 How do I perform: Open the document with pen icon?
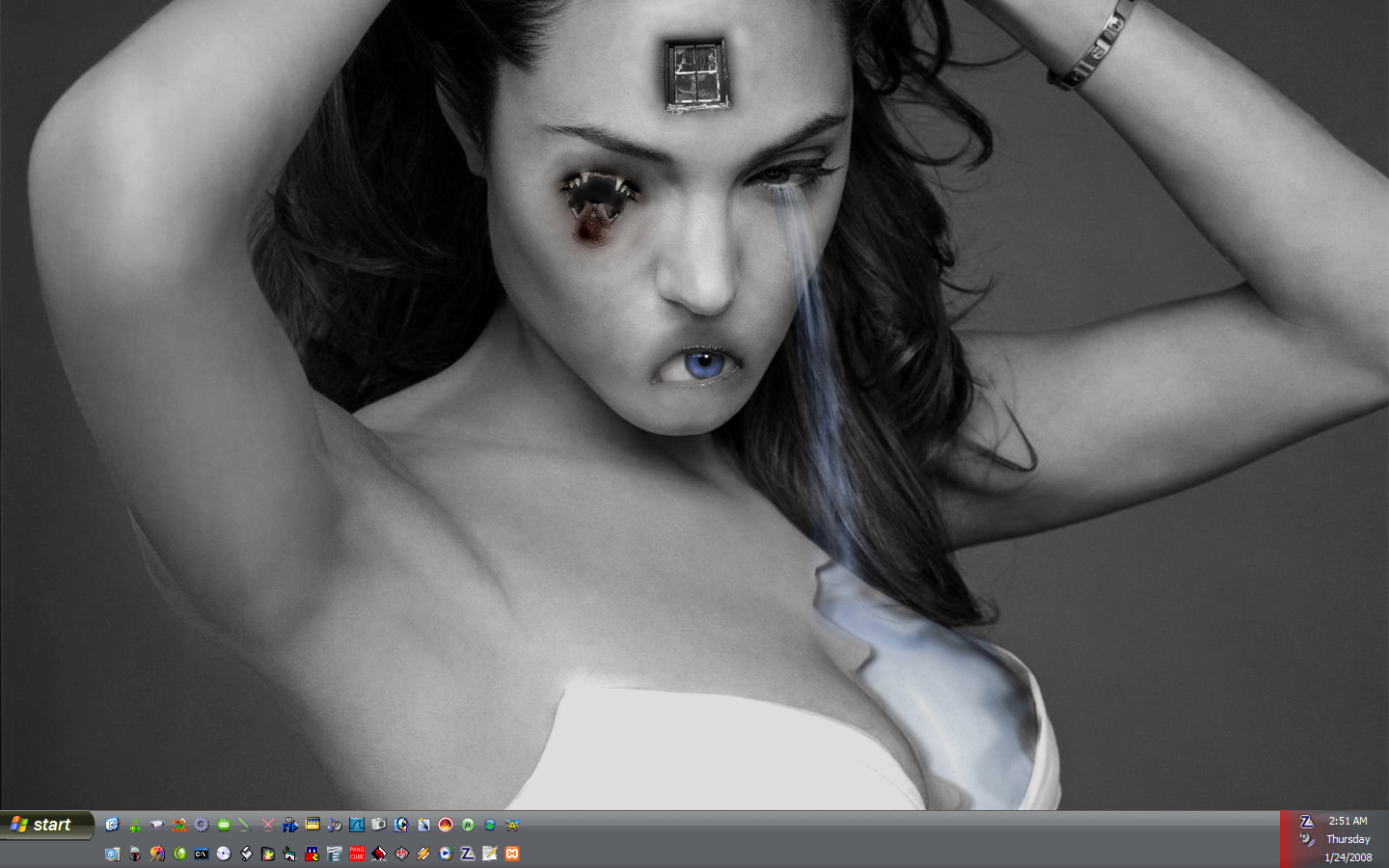[x=422, y=825]
